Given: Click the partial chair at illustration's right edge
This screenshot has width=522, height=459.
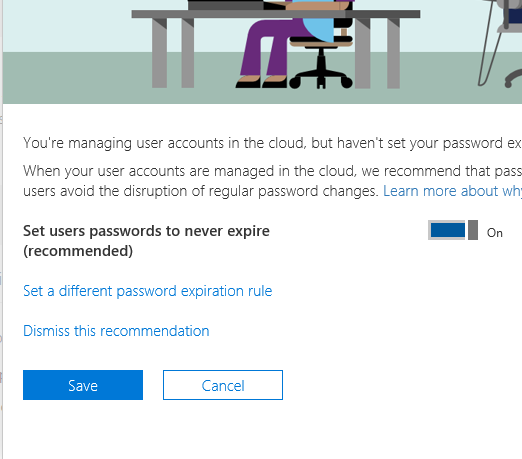Looking at the screenshot, I should click(x=500, y=43).
